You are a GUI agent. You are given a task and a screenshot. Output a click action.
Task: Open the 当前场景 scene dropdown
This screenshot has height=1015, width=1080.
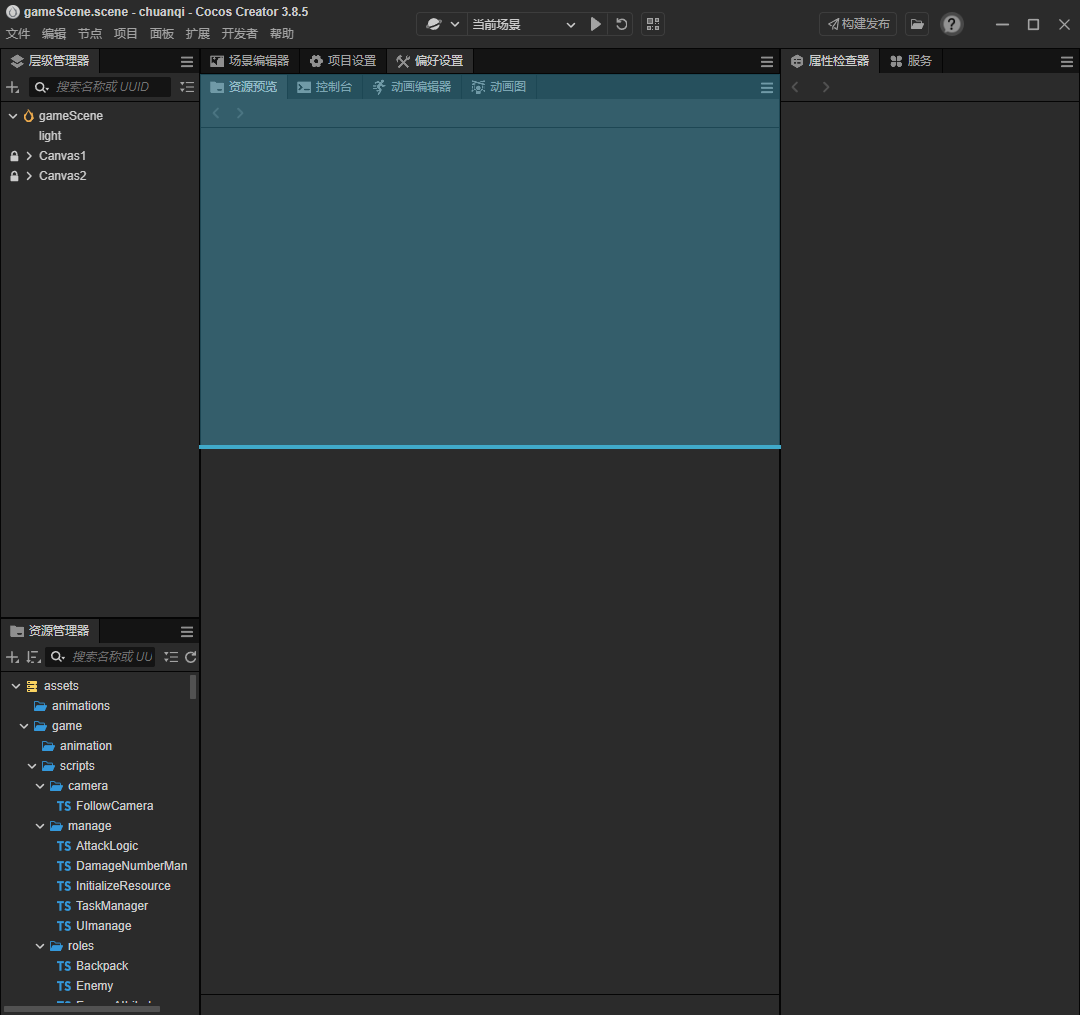click(523, 24)
